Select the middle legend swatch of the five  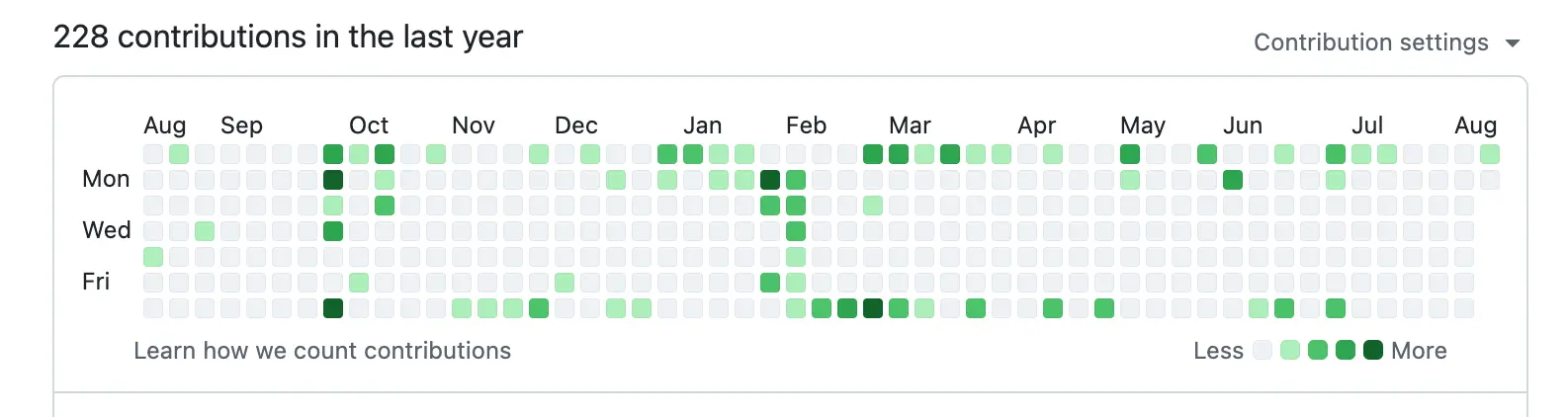click(x=1318, y=350)
